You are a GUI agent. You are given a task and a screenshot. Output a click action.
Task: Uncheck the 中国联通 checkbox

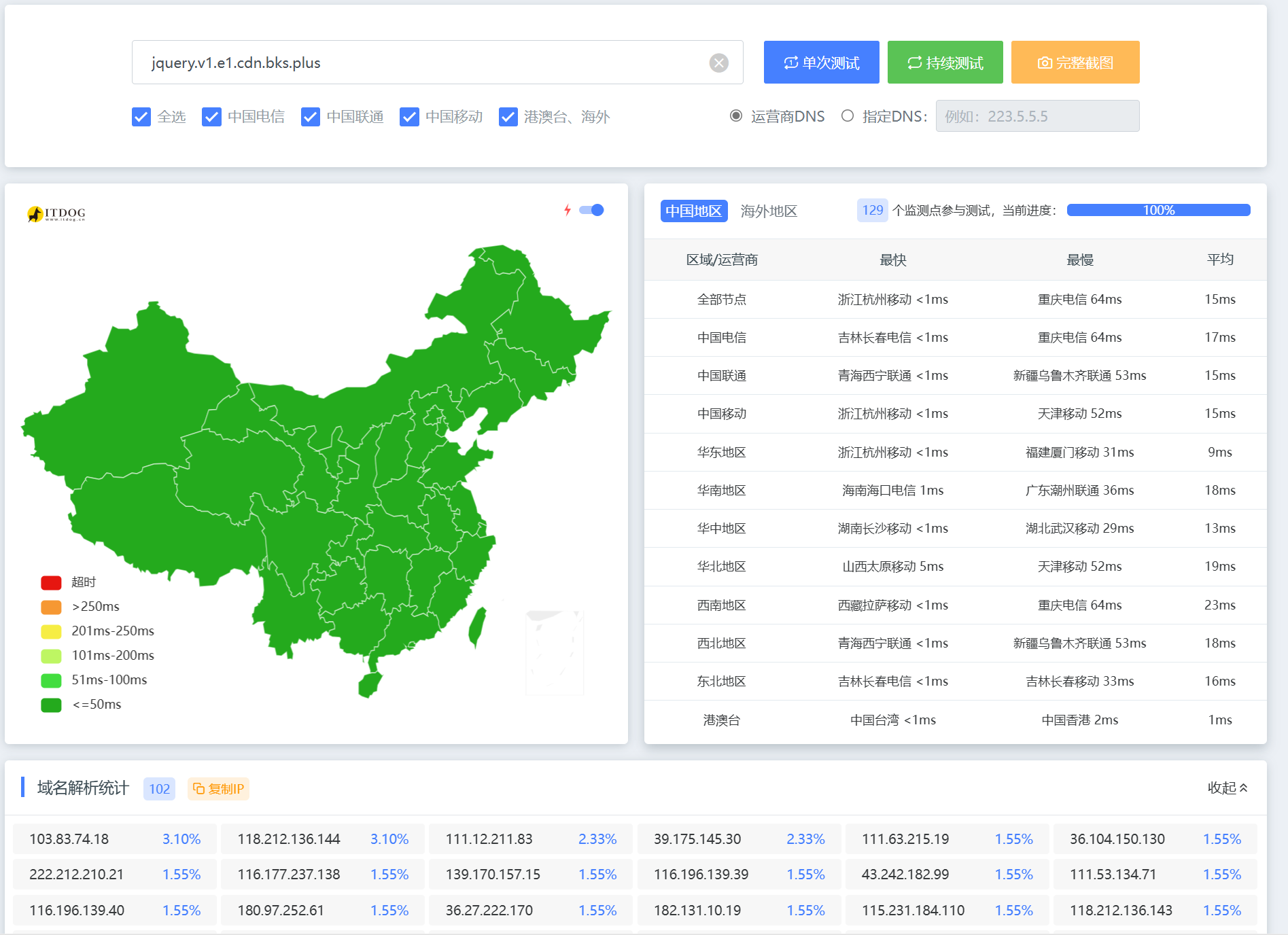click(x=311, y=117)
